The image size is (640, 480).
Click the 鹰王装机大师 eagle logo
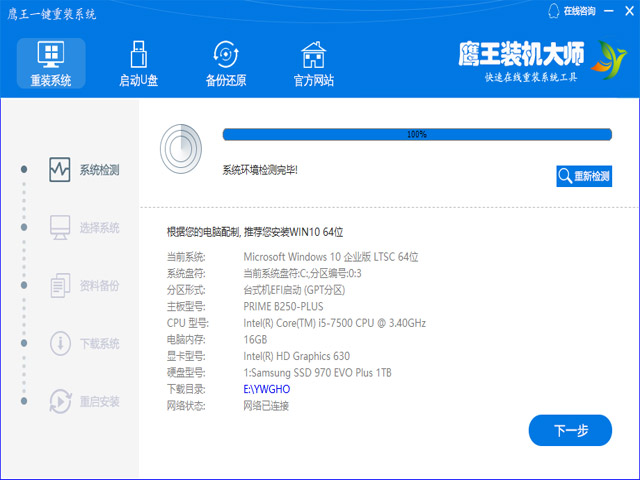point(609,60)
